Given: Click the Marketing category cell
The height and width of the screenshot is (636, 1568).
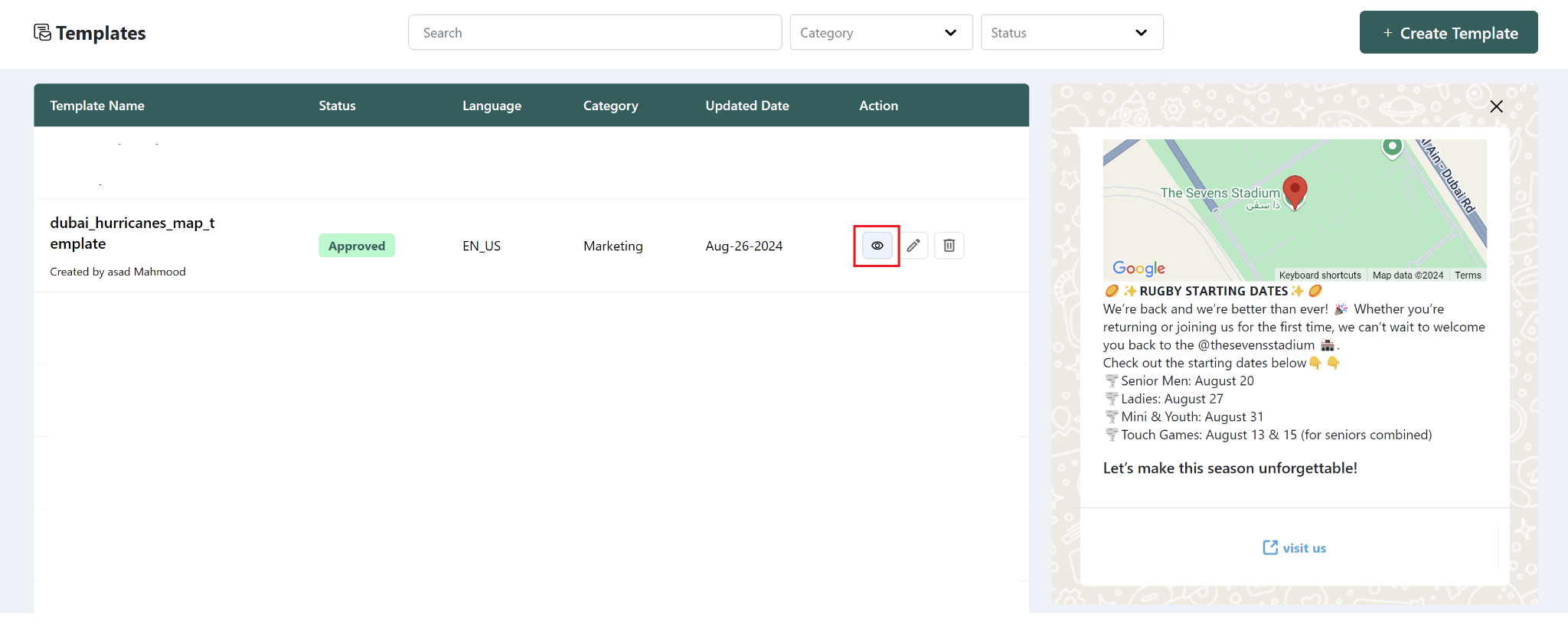Looking at the screenshot, I should point(613,246).
